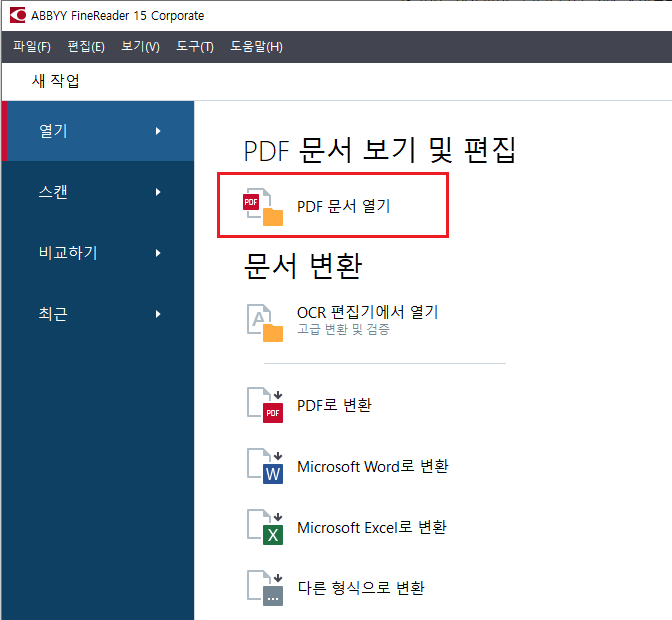Click the 다른 형식으로 변환 link
Viewport: 672px width, 620px height.
pos(361,588)
